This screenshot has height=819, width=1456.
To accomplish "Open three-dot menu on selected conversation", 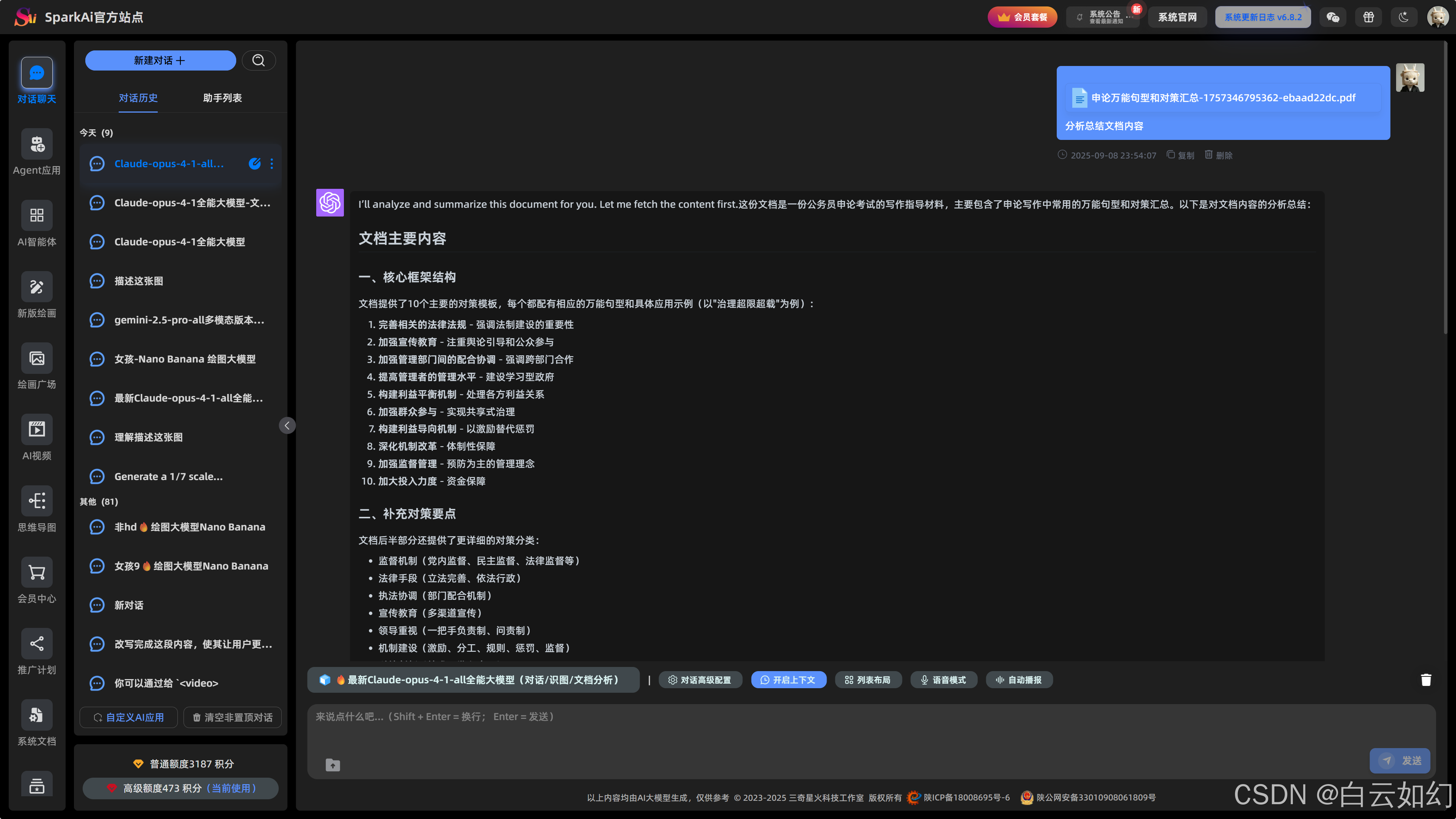I will [x=272, y=164].
